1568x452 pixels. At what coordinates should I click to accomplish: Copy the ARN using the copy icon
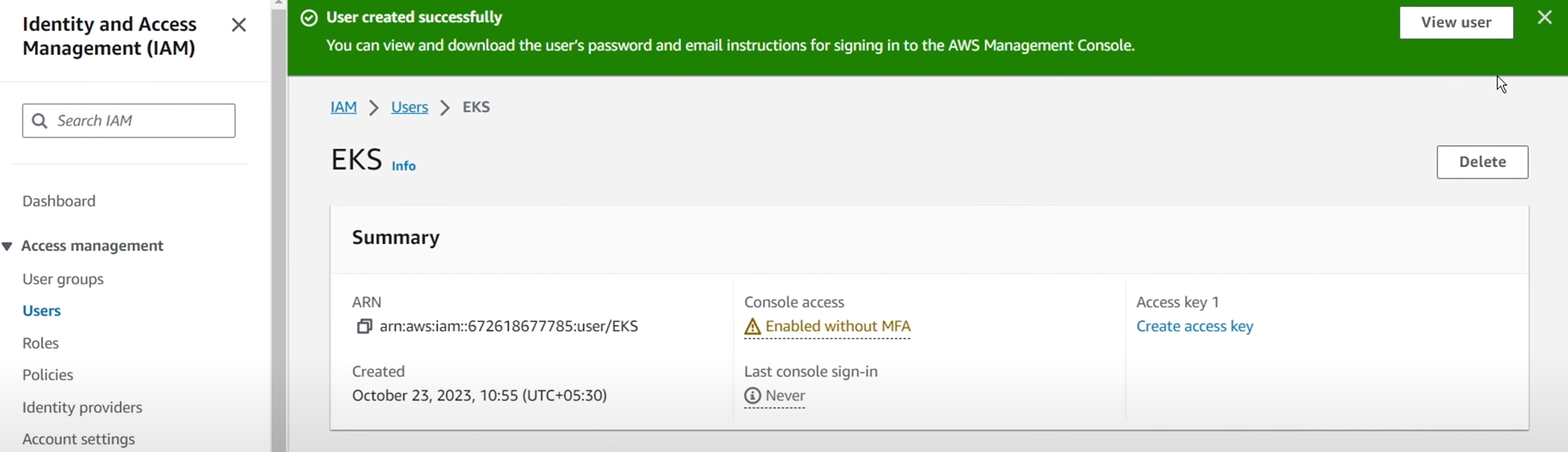364,326
